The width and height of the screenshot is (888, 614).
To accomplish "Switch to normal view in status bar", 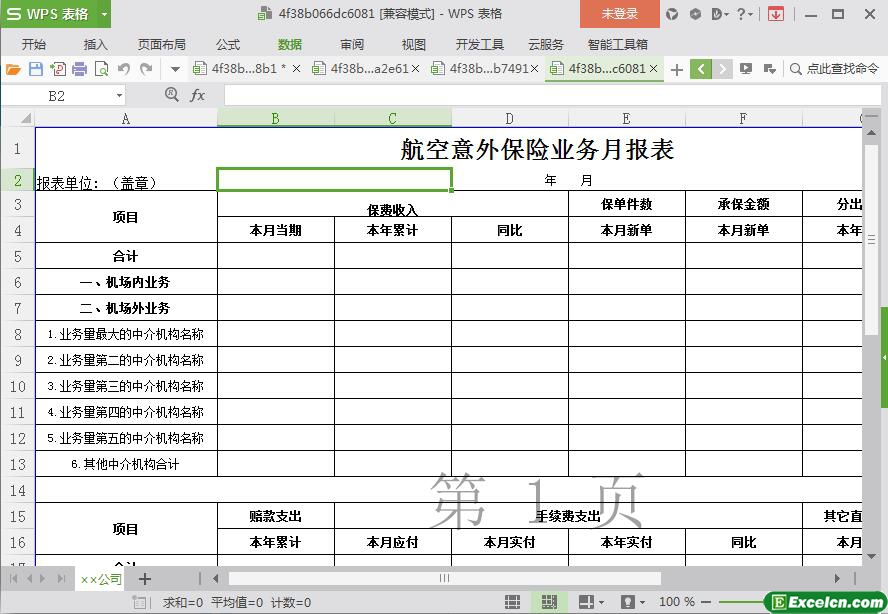I will click(513, 602).
